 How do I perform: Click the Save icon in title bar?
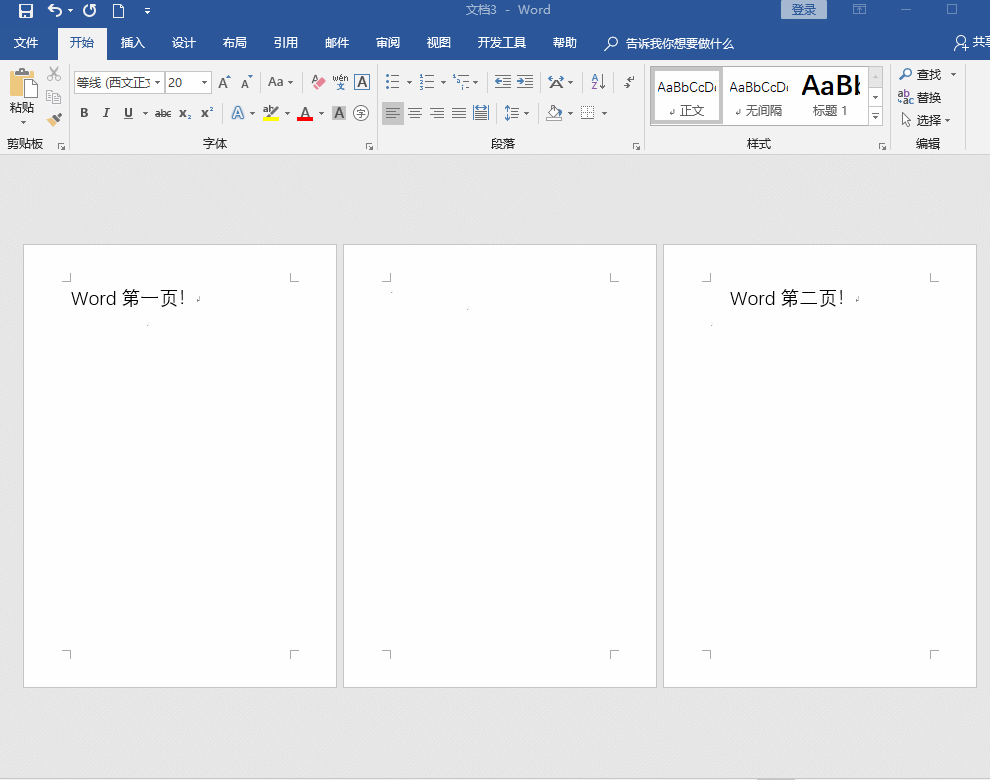(x=26, y=11)
